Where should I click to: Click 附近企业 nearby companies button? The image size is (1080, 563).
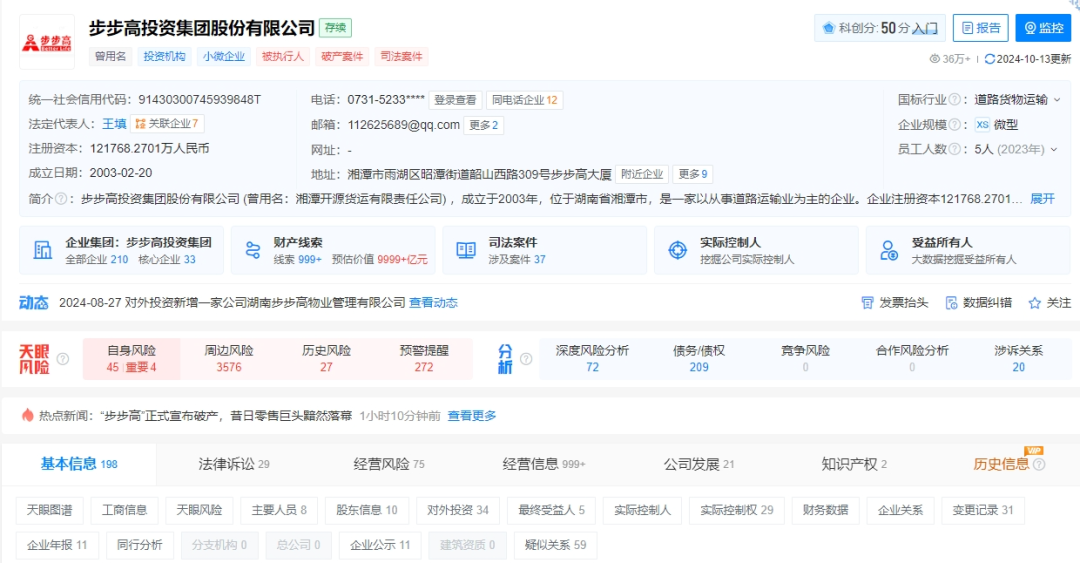(x=642, y=174)
